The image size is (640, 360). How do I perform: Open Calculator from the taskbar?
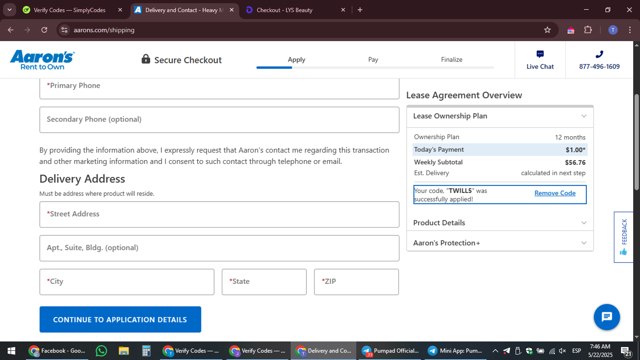146,351
